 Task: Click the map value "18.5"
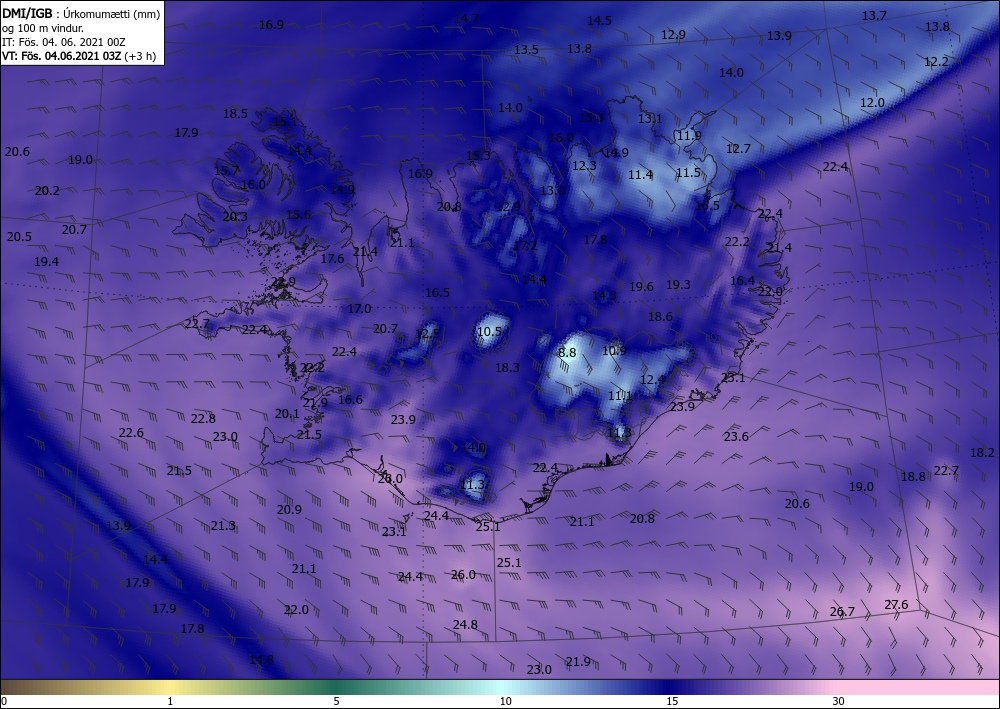tap(235, 113)
